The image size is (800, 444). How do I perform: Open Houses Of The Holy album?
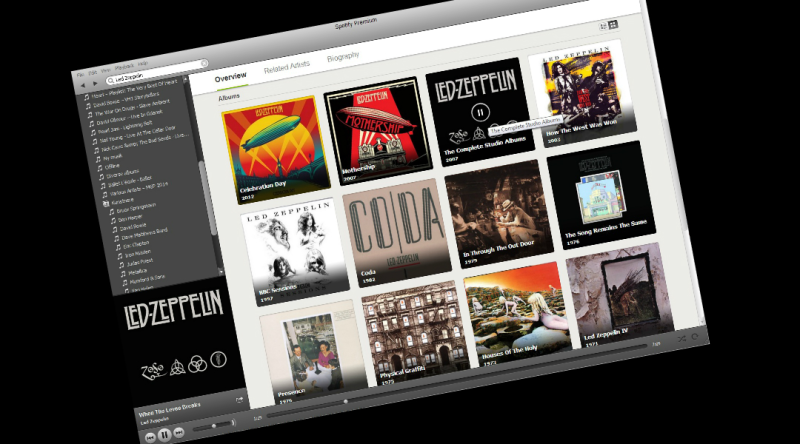click(517, 314)
